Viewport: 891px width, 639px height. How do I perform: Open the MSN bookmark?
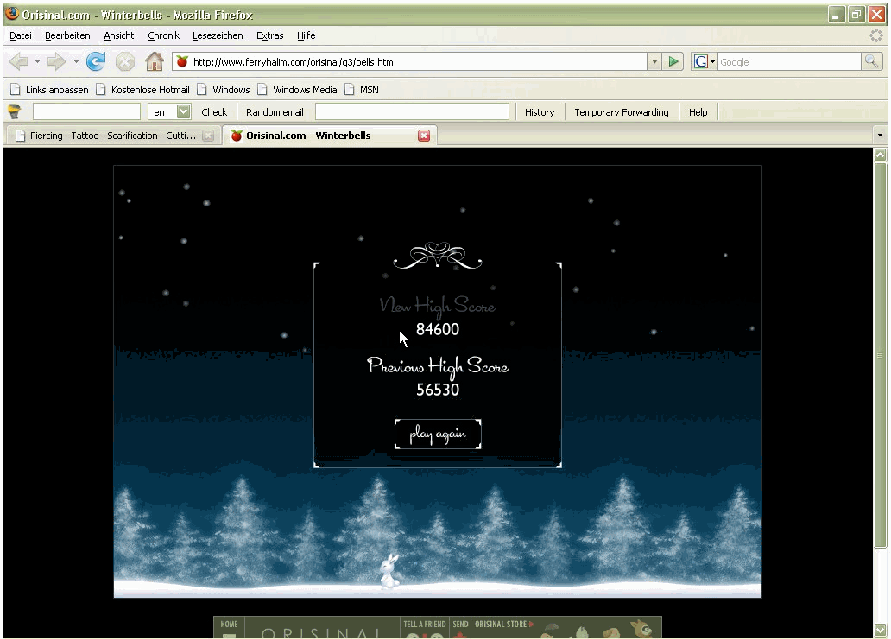pos(361,90)
